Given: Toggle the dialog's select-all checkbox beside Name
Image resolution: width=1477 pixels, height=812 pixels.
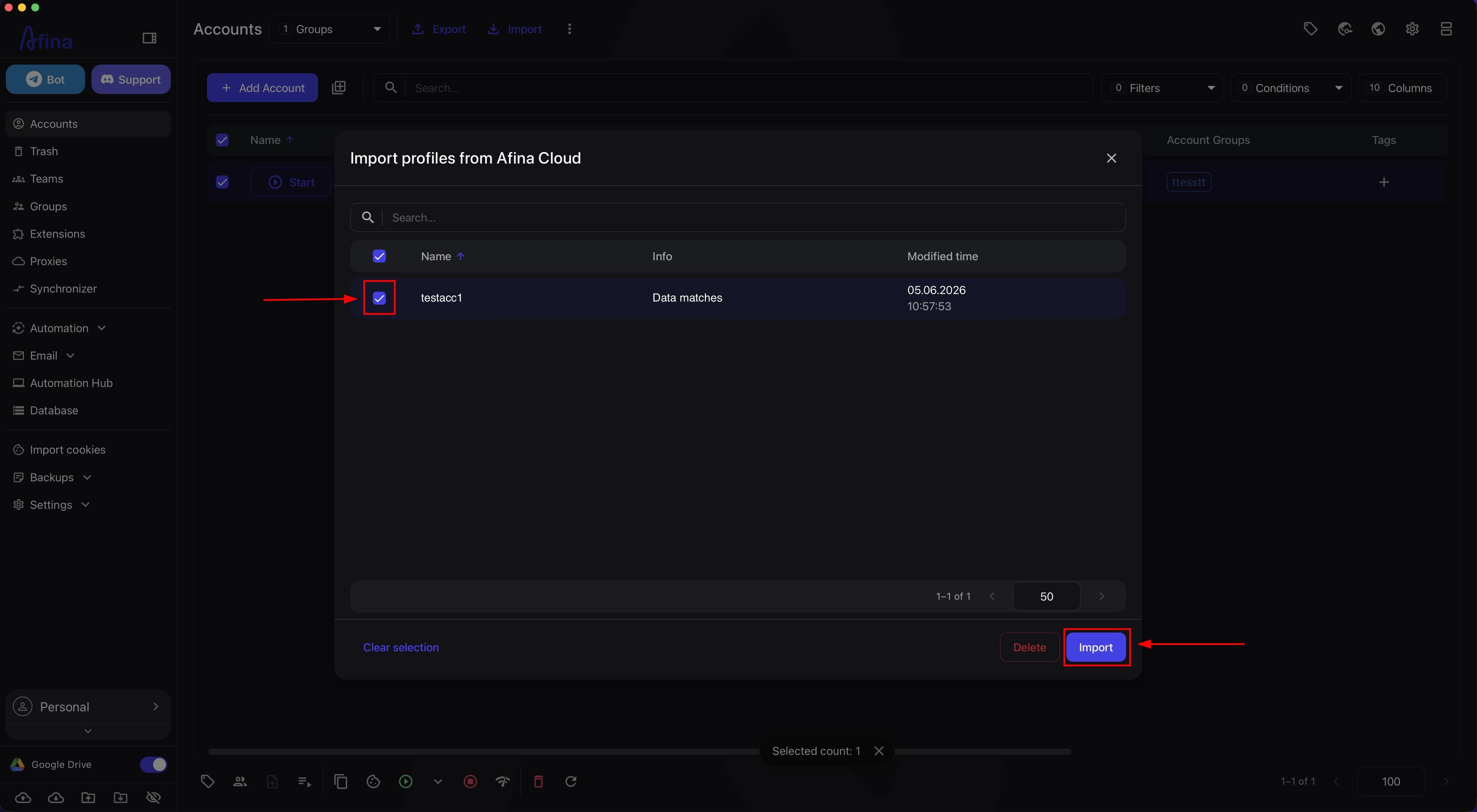Looking at the screenshot, I should coord(379,256).
